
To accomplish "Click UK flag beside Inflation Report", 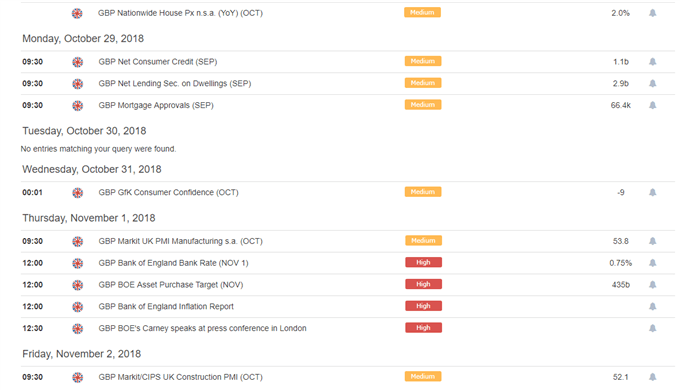I will [x=78, y=307].
